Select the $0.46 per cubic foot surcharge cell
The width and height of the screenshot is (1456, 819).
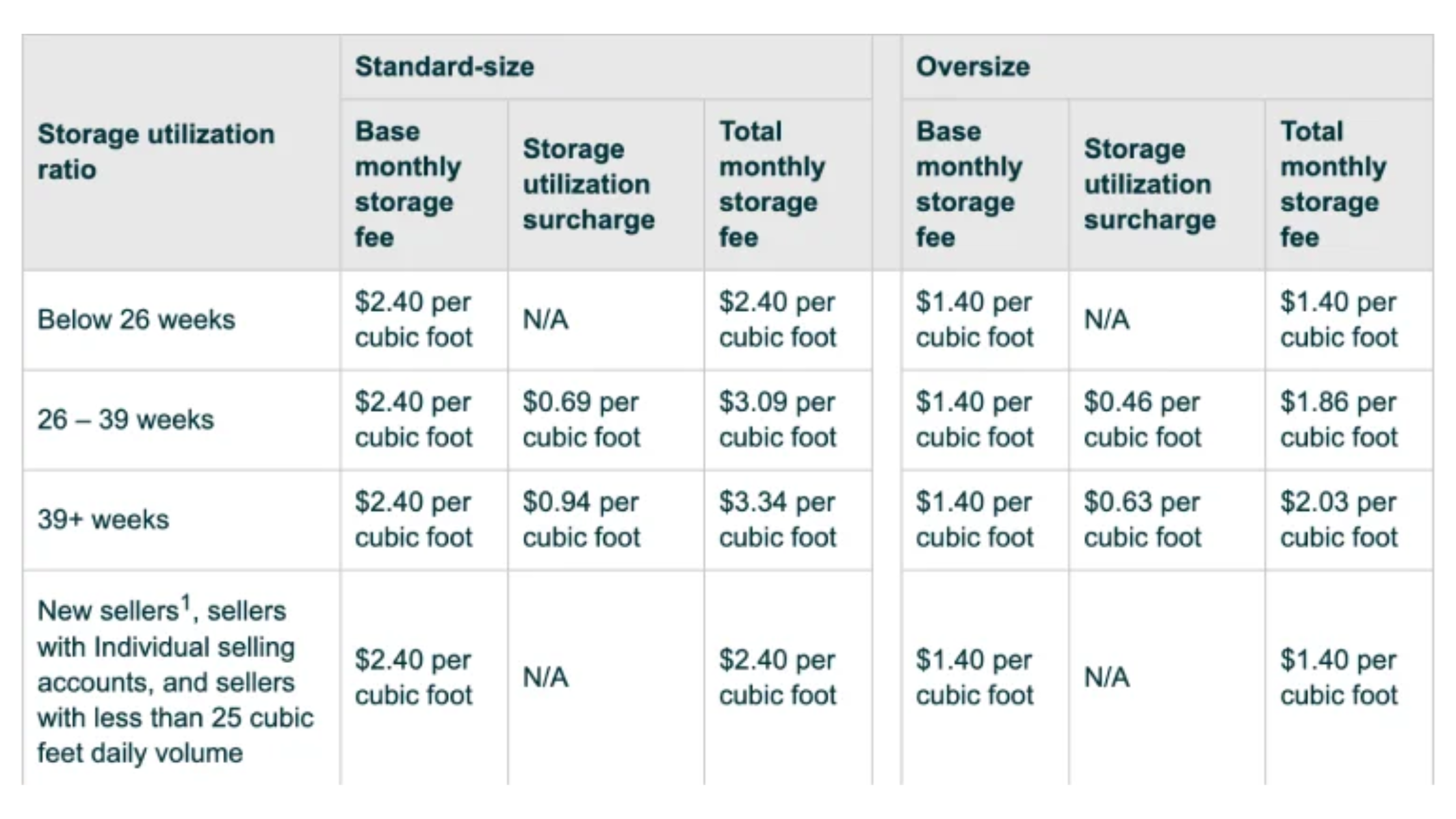pyautogui.click(x=1142, y=420)
